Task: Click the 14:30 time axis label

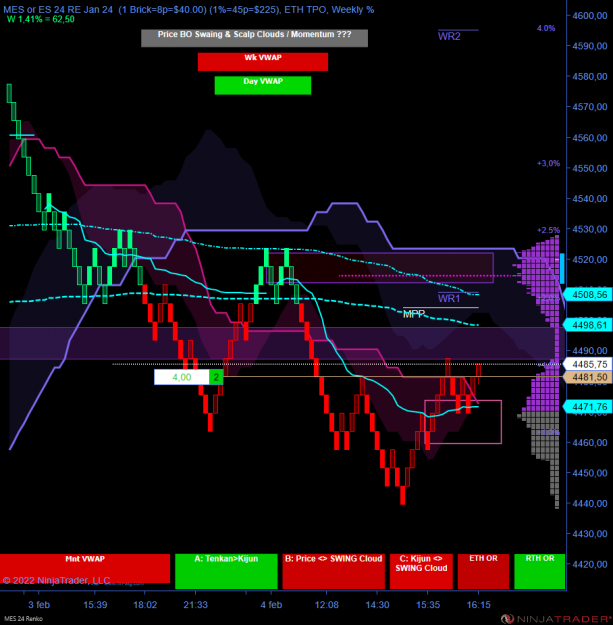Action: click(377, 605)
